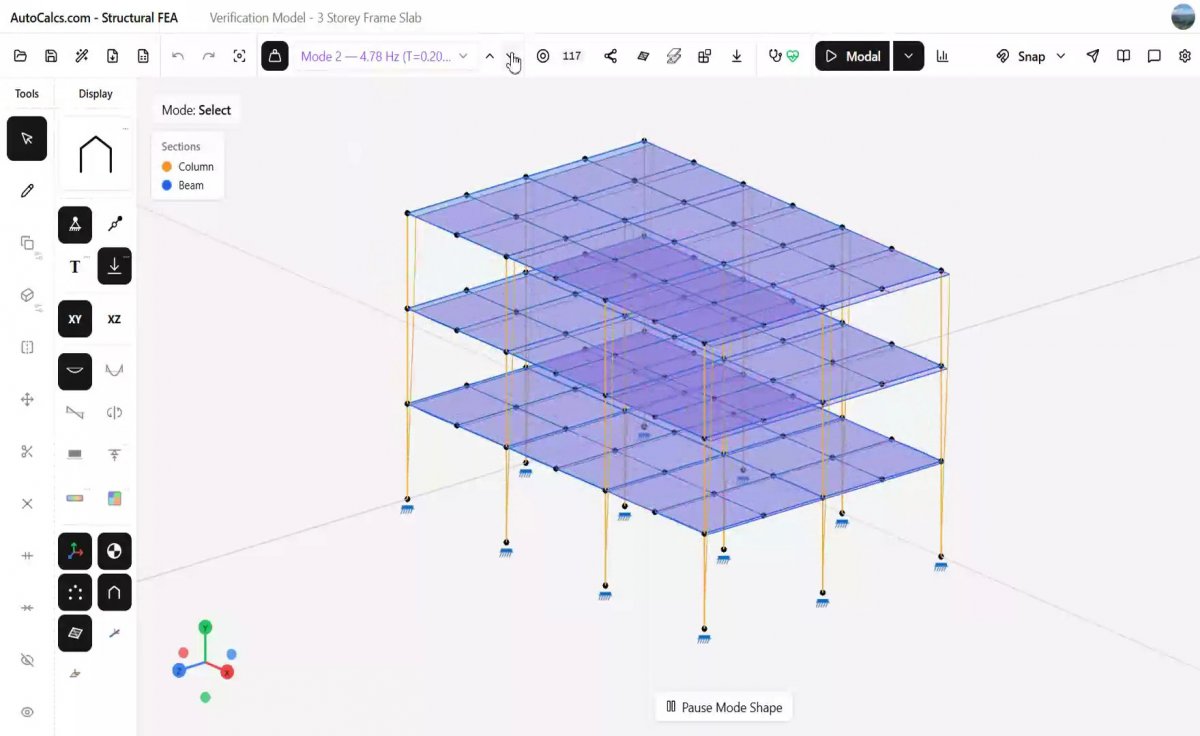Open the results chart icon
The image size is (1200, 736).
[x=942, y=56]
